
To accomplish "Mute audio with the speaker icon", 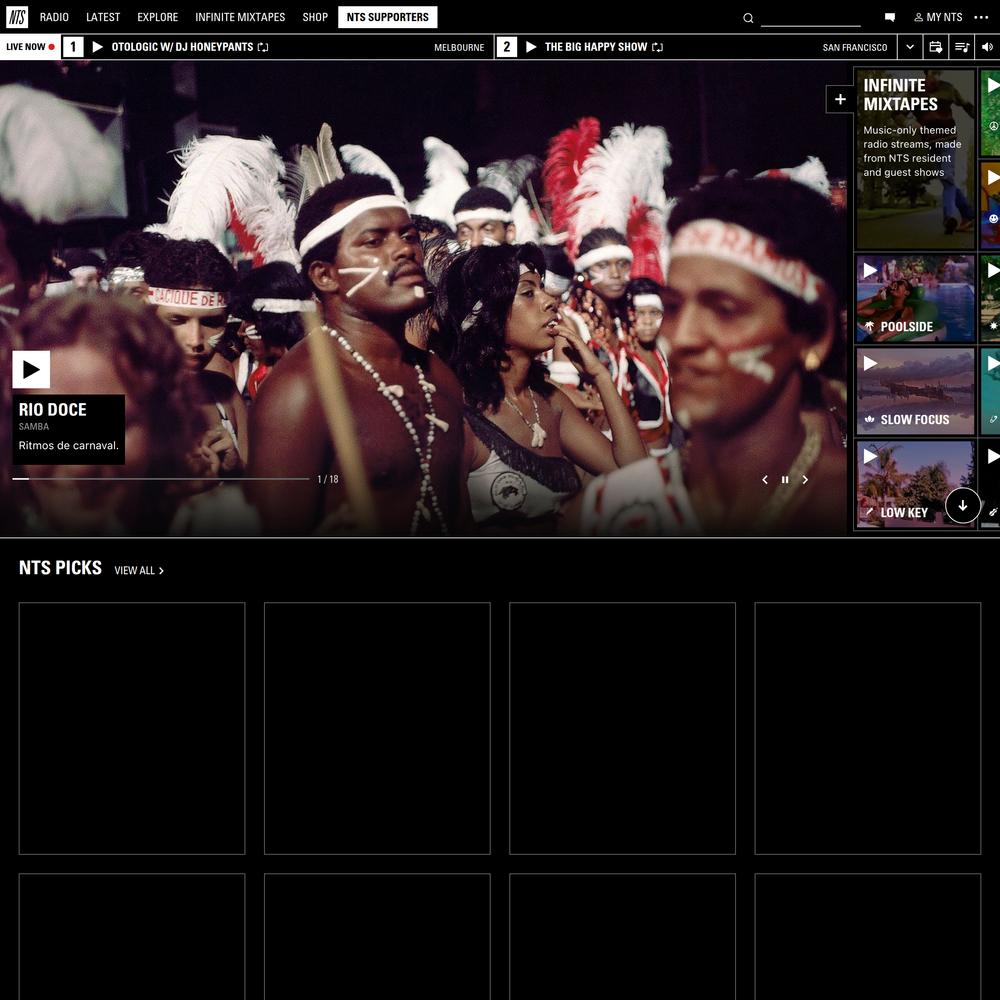I will click(x=987, y=47).
